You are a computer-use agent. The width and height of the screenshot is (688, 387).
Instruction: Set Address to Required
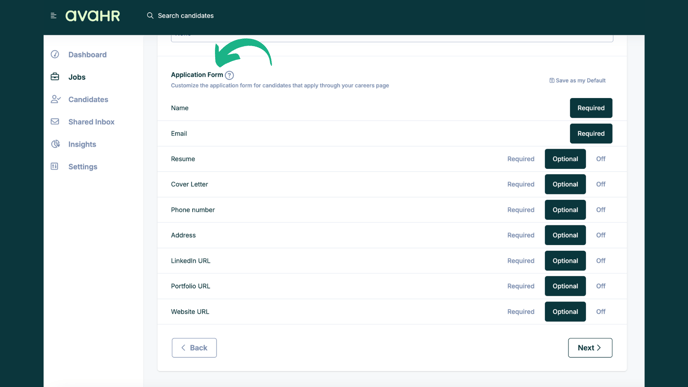point(521,235)
